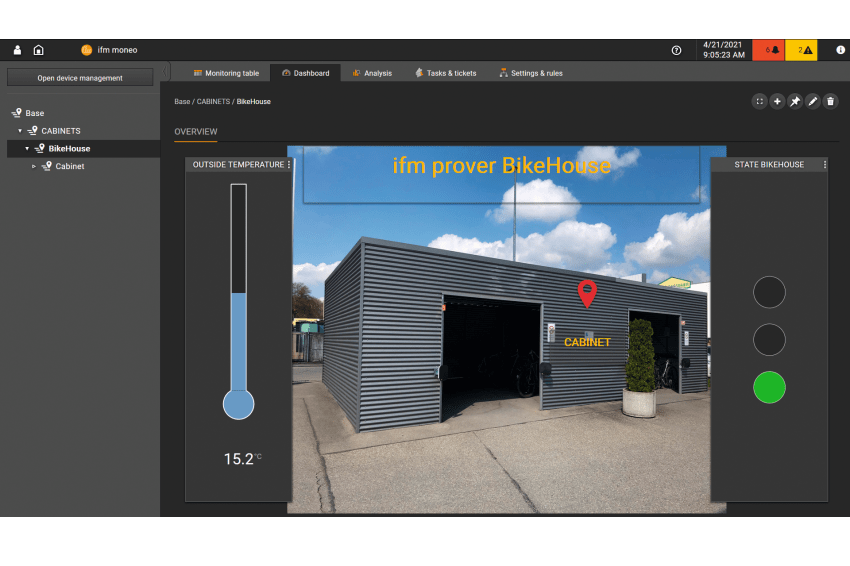Toggle fullscreen dashboard view
The width and height of the screenshot is (850, 566).
point(759,101)
